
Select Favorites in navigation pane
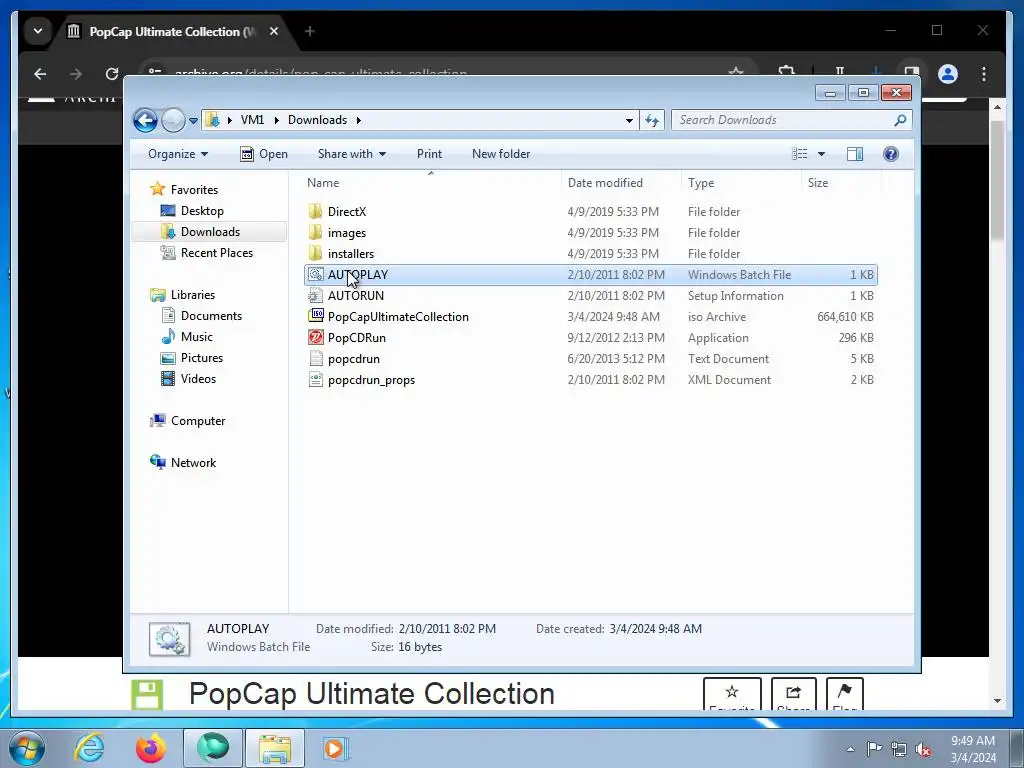(194, 190)
